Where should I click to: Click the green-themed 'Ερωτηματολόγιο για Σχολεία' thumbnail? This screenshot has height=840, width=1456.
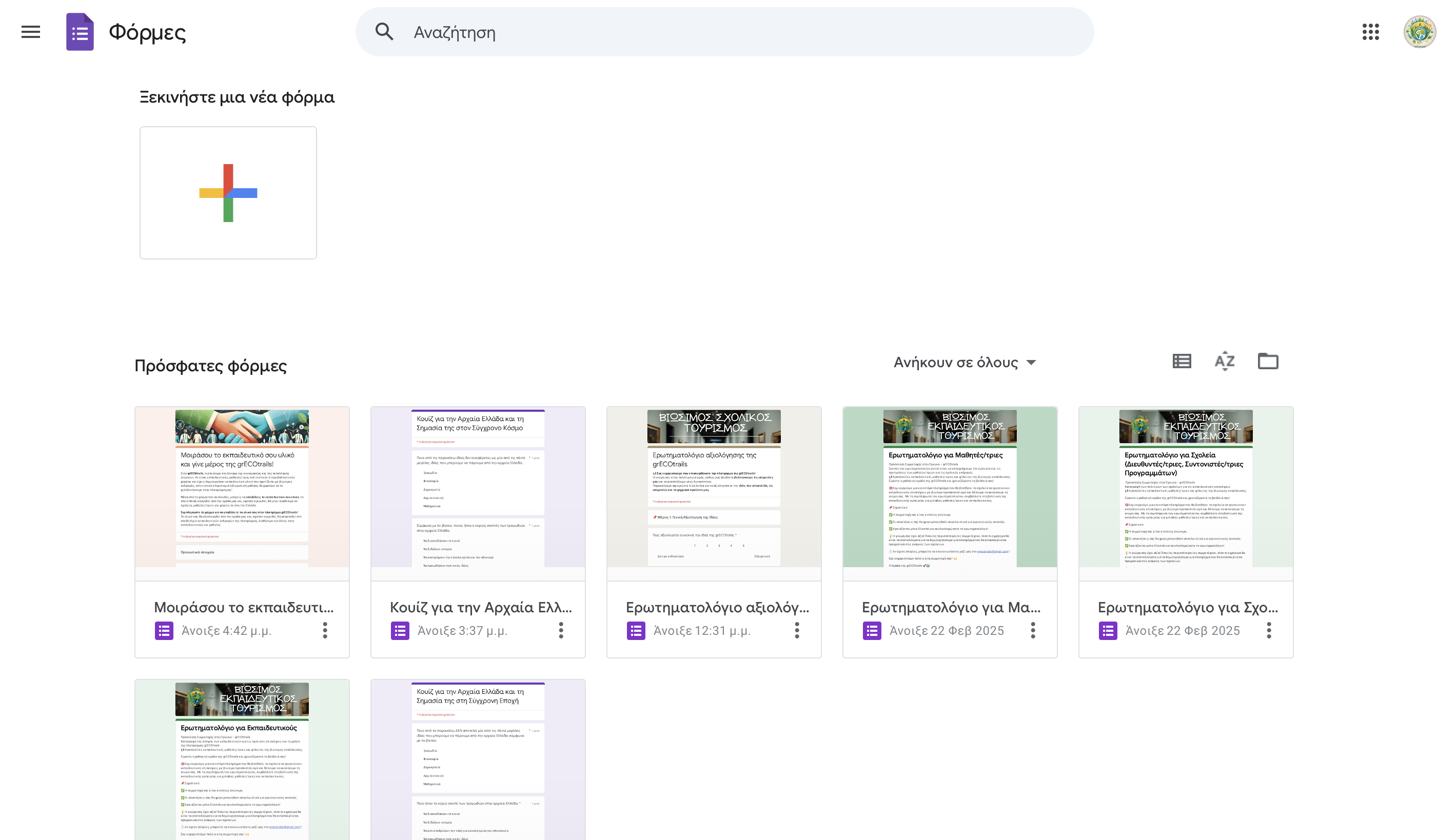[x=1185, y=496]
